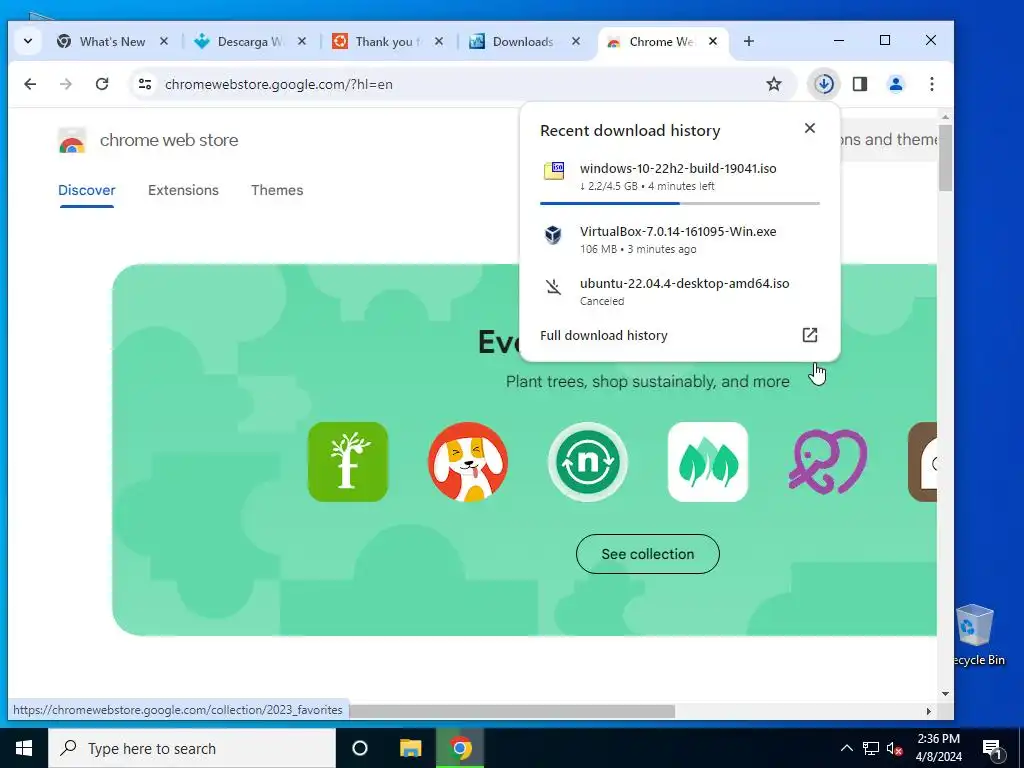Open Full download history
This screenshot has height=768, width=1024.
pos(680,335)
